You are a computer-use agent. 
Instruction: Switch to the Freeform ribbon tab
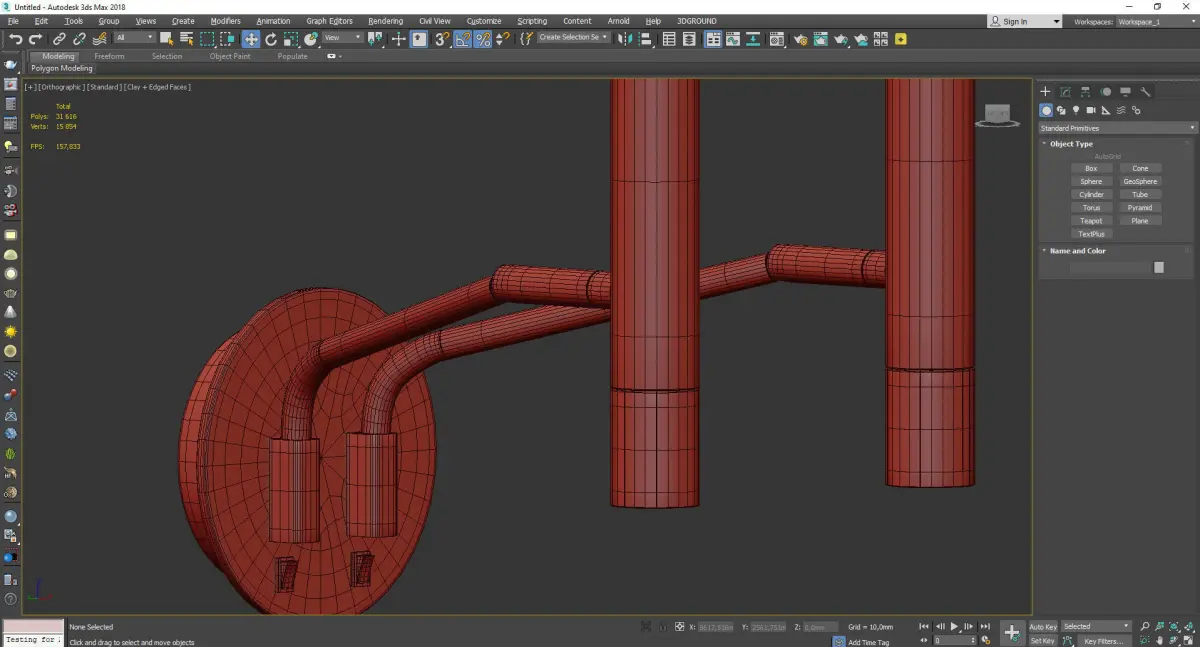click(109, 56)
